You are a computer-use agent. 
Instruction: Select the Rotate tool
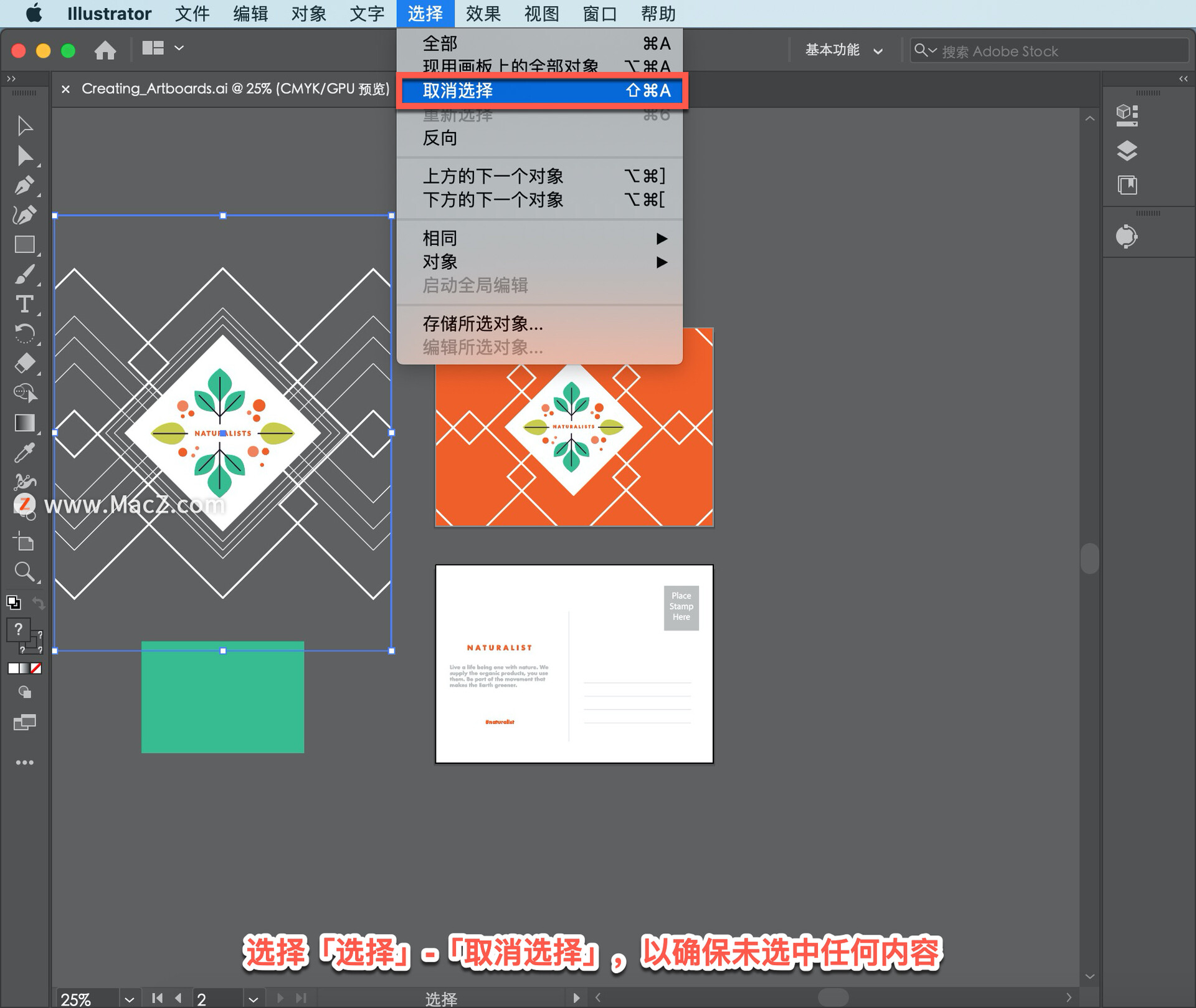click(x=24, y=333)
